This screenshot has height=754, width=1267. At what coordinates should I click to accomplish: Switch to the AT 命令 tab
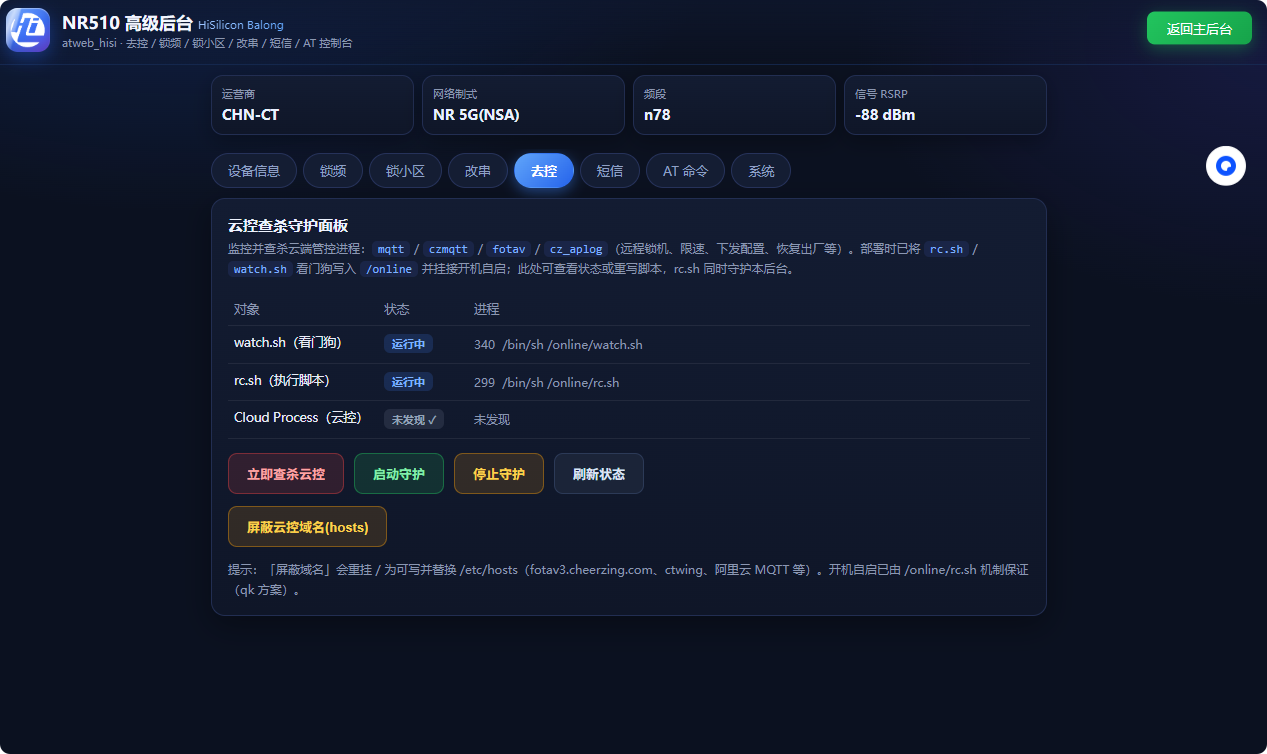pyautogui.click(x=686, y=171)
